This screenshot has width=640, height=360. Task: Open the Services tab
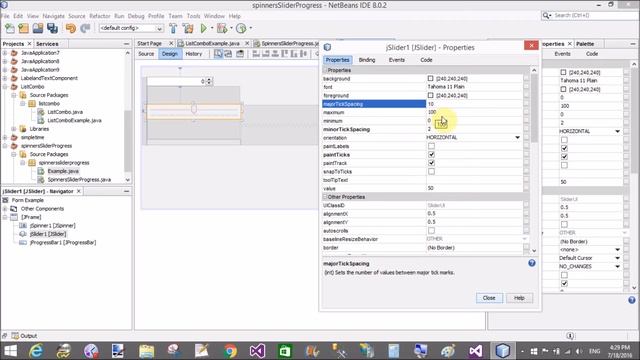(47, 44)
